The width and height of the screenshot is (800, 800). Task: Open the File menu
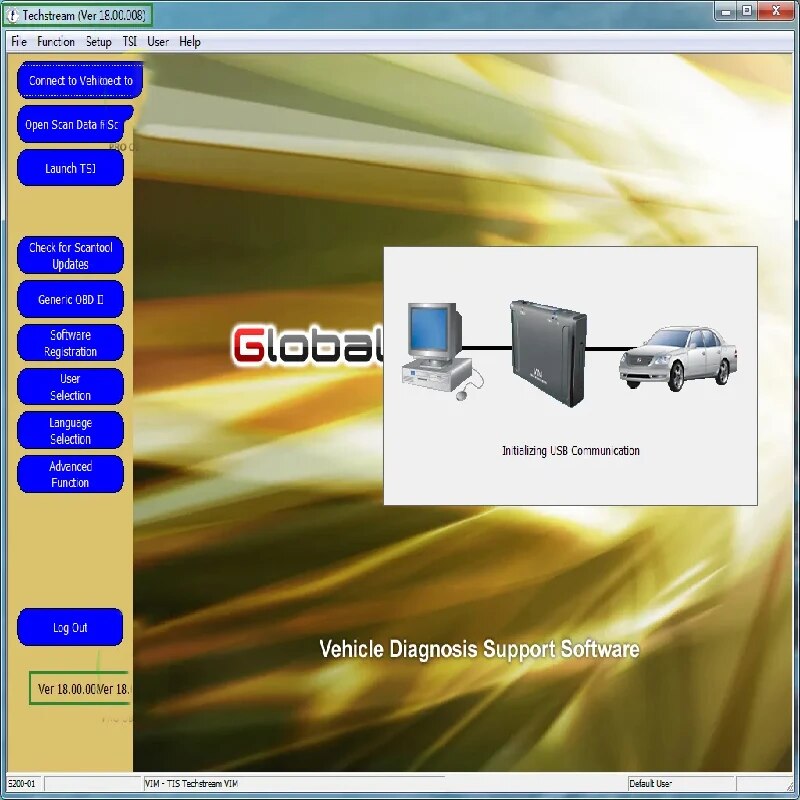[x=19, y=42]
